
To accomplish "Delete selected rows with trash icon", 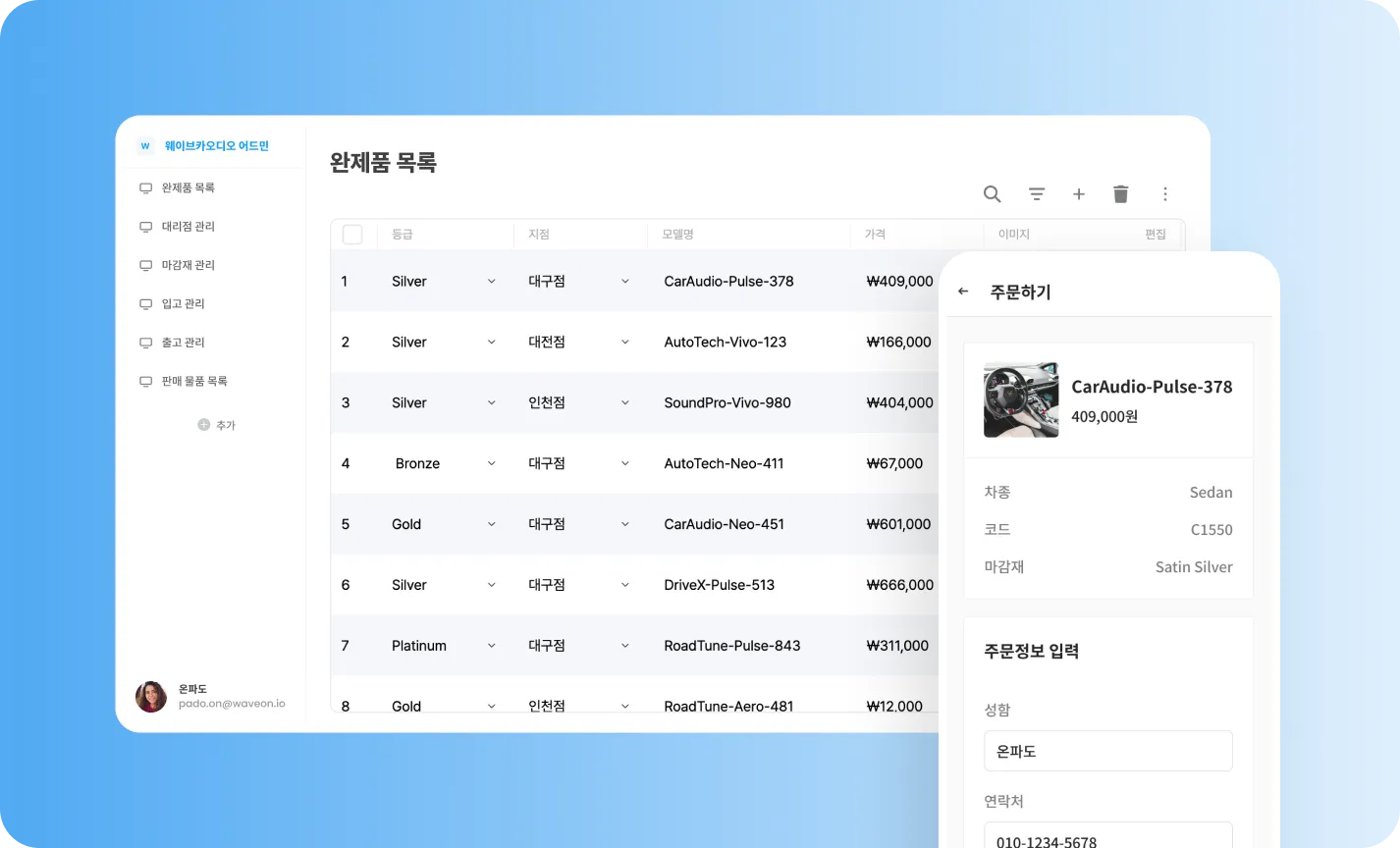I will (x=1121, y=194).
